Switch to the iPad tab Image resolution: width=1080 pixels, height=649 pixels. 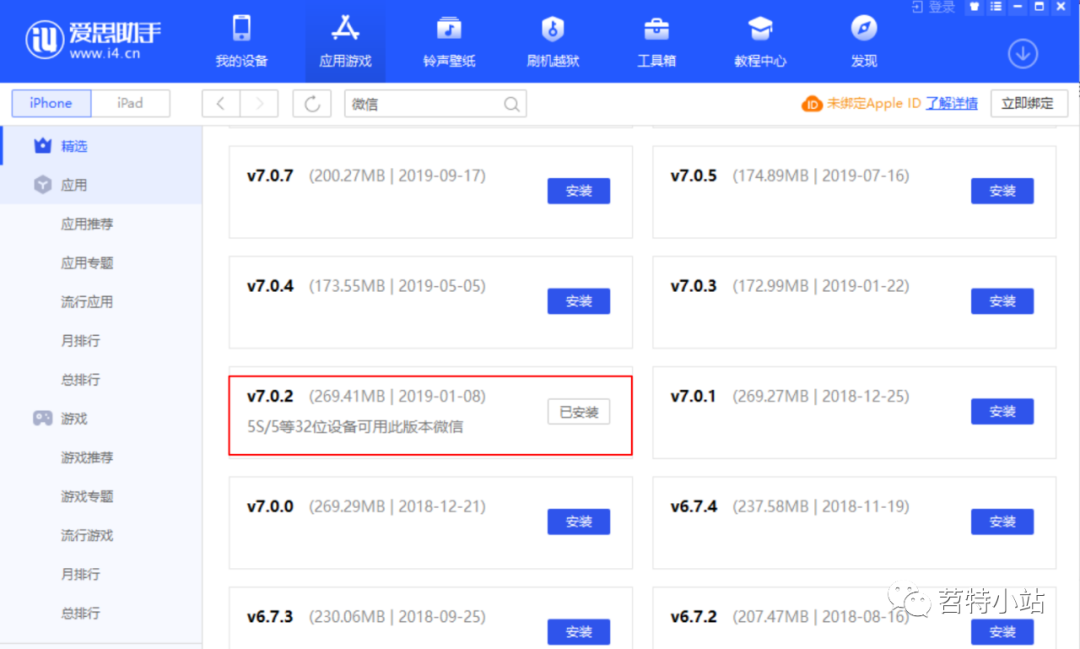coord(130,103)
